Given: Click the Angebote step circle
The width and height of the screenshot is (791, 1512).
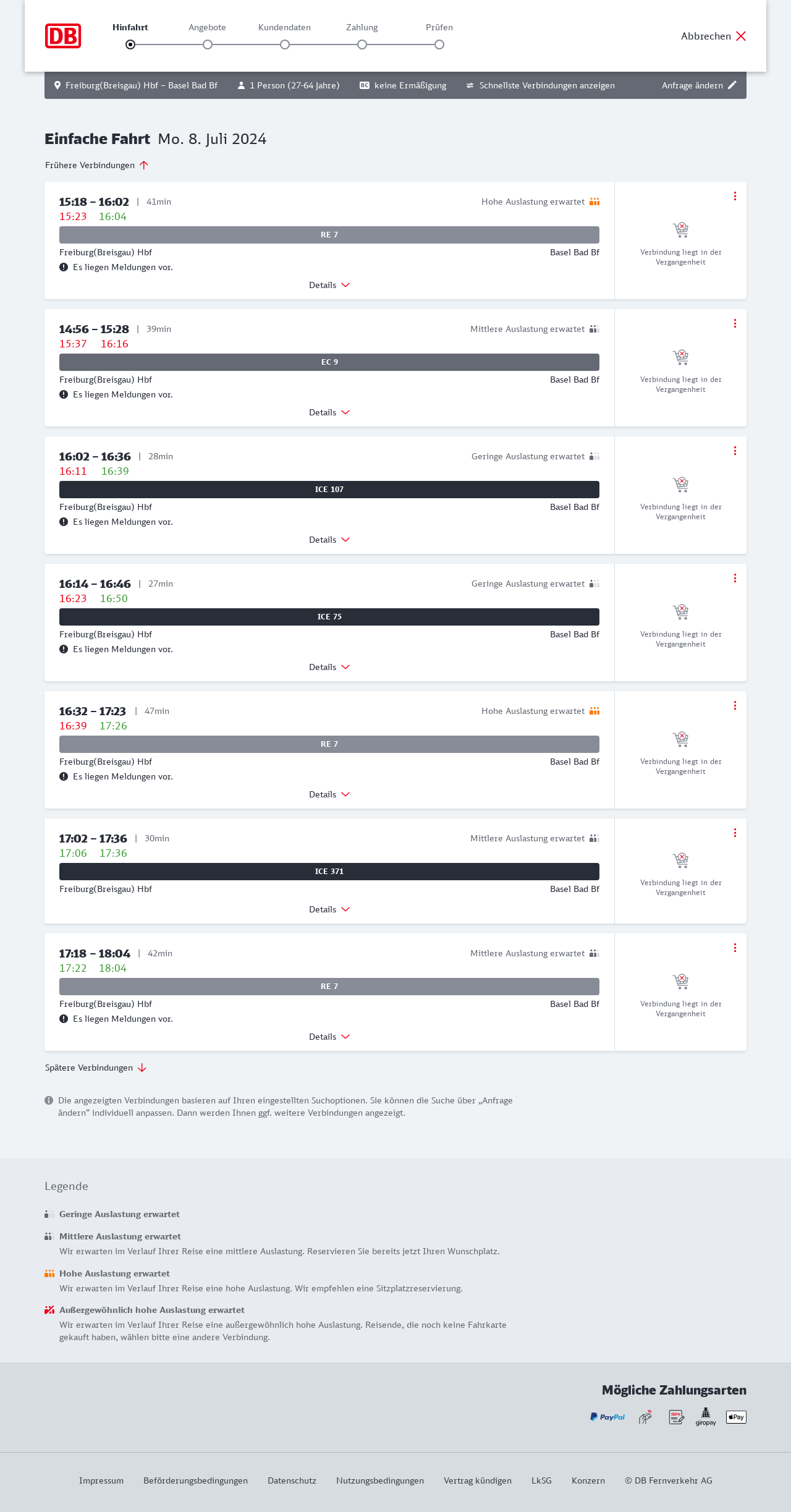Looking at the screenshot, I should pos(208,45).
